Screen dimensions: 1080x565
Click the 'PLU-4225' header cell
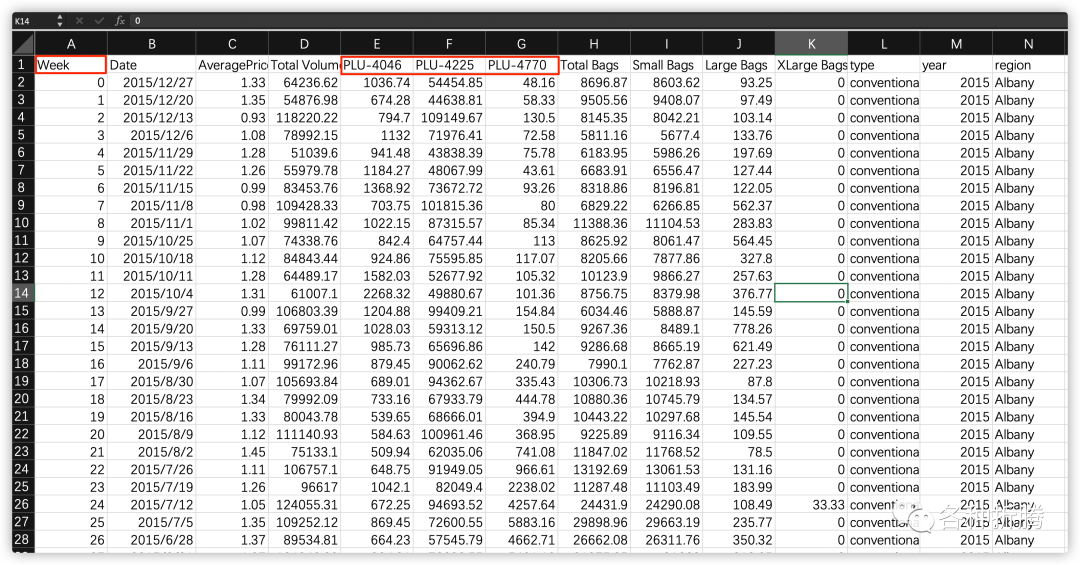tap(449, 65)
